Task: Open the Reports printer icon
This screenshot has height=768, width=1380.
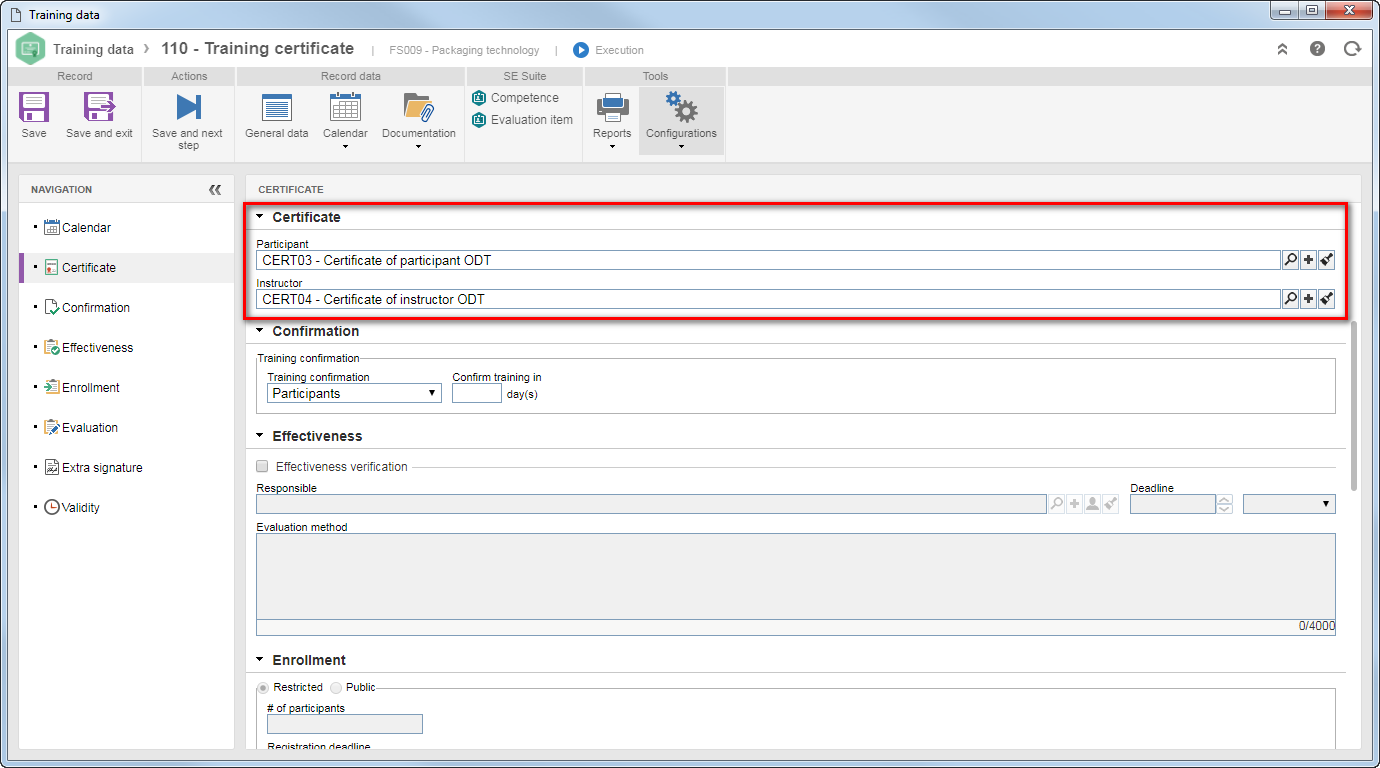Action: click(x=612, y=108)
